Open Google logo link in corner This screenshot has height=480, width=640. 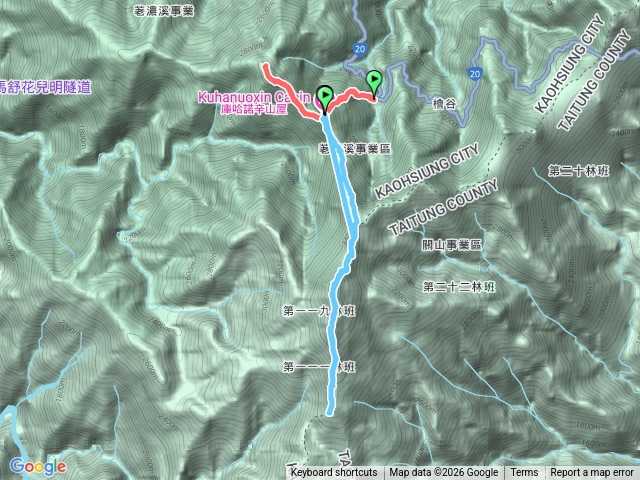38,467
